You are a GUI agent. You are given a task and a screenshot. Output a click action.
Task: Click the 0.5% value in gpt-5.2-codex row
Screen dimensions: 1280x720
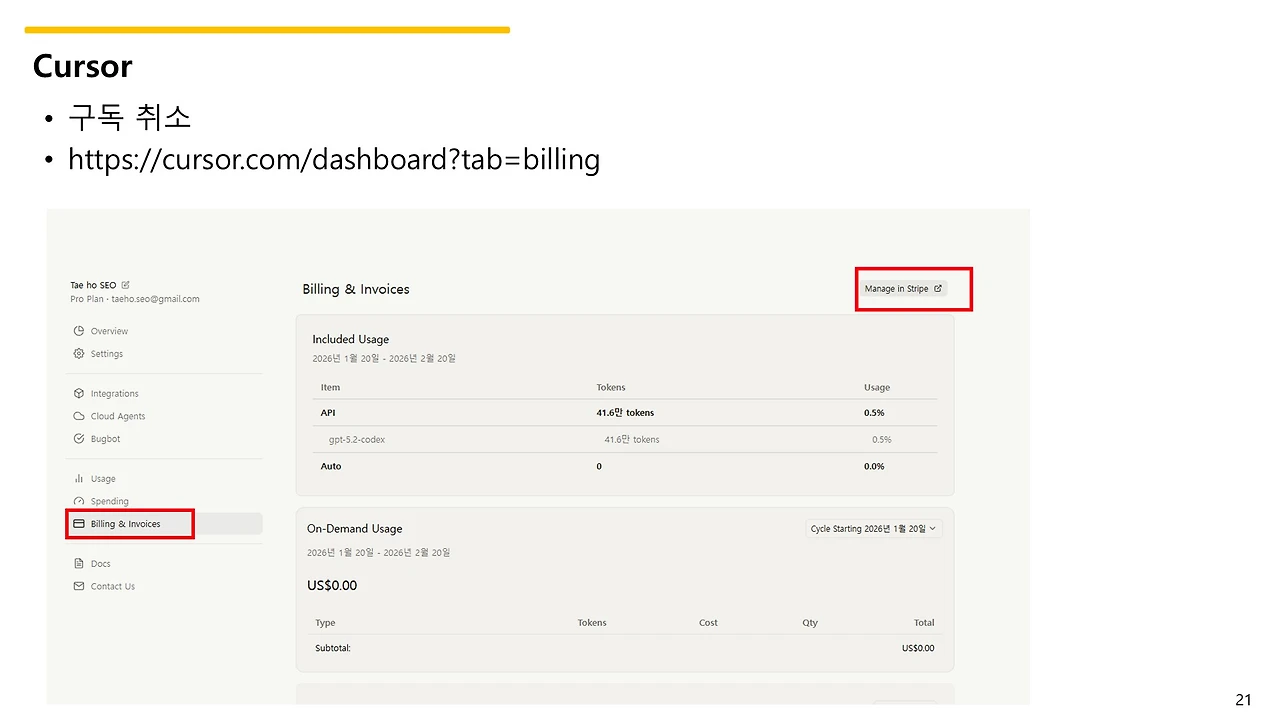pyautogui.click(x=881, y=439)
